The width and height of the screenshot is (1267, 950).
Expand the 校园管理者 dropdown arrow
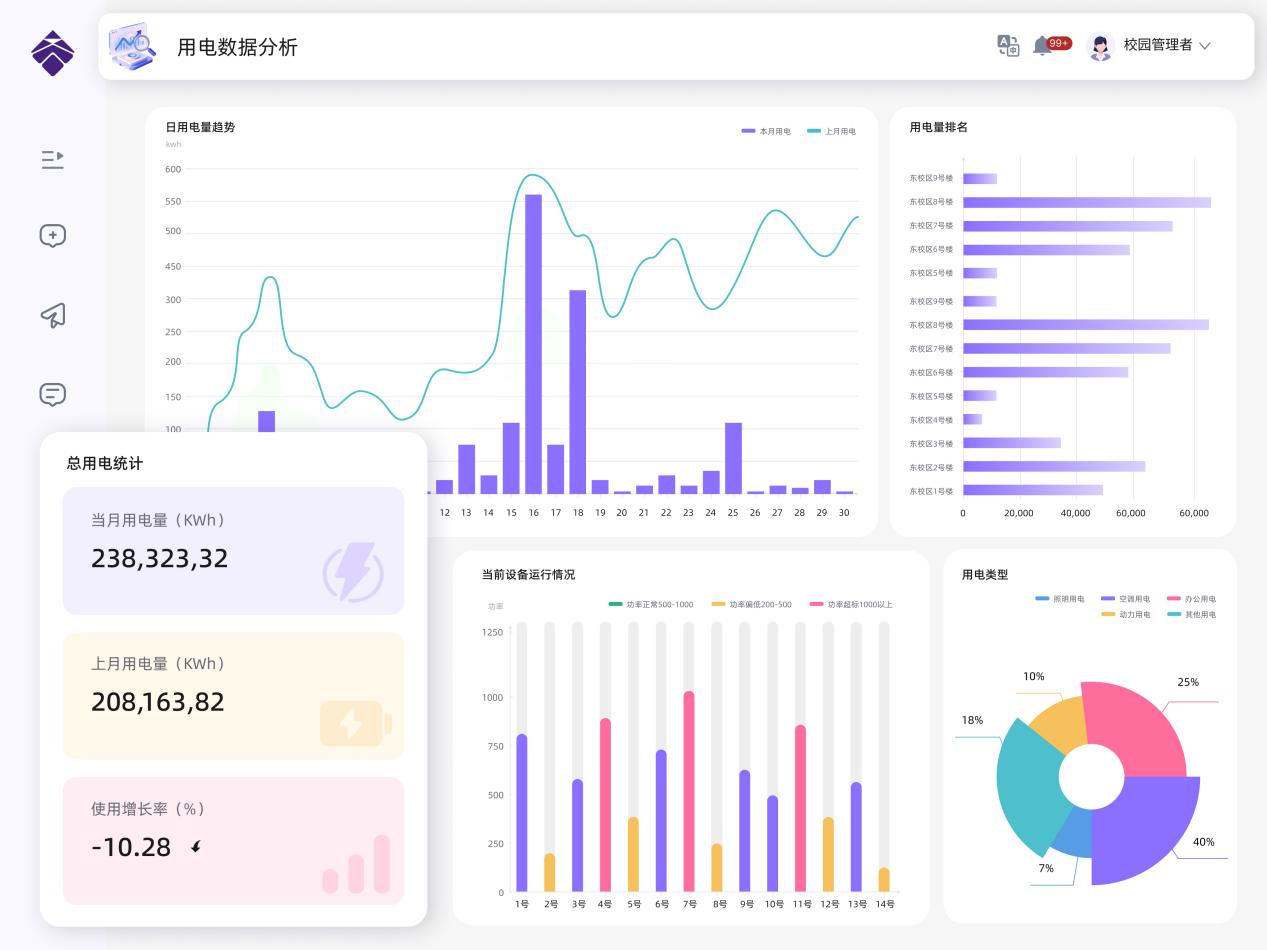tap(1205, 46)
